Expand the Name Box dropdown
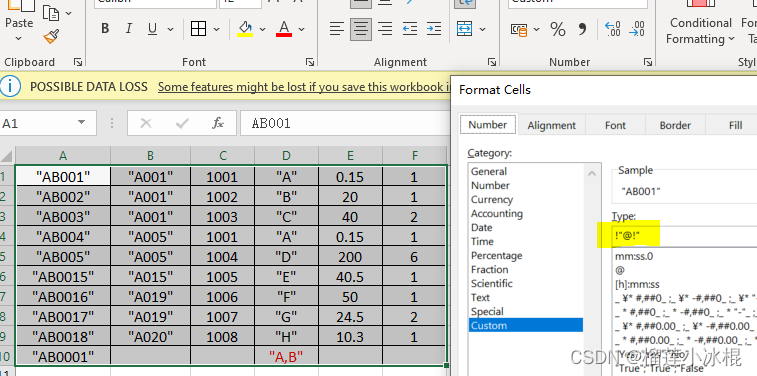Viewport: 757px width, 376px height. [81, 123]
